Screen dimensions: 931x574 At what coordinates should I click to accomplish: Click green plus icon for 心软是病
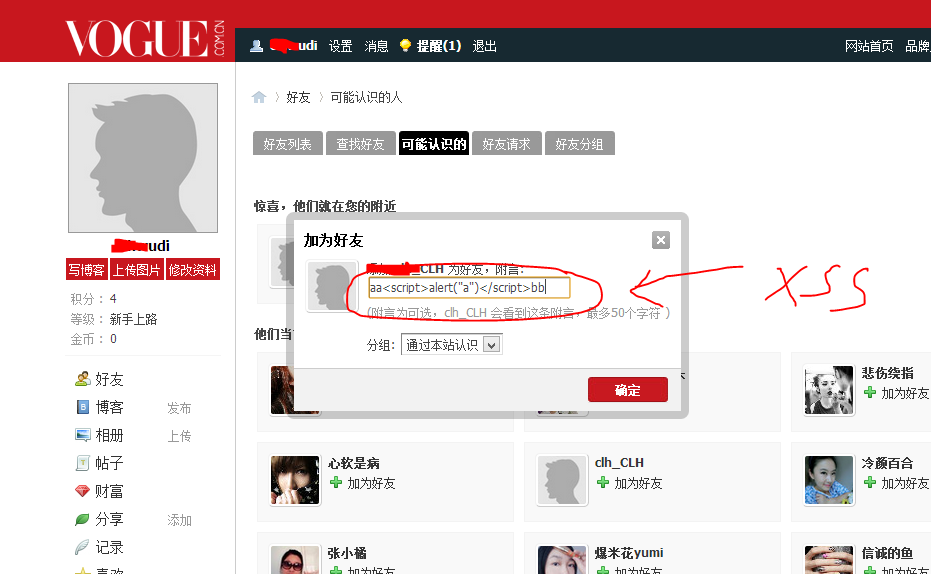[x=336, y=483]
